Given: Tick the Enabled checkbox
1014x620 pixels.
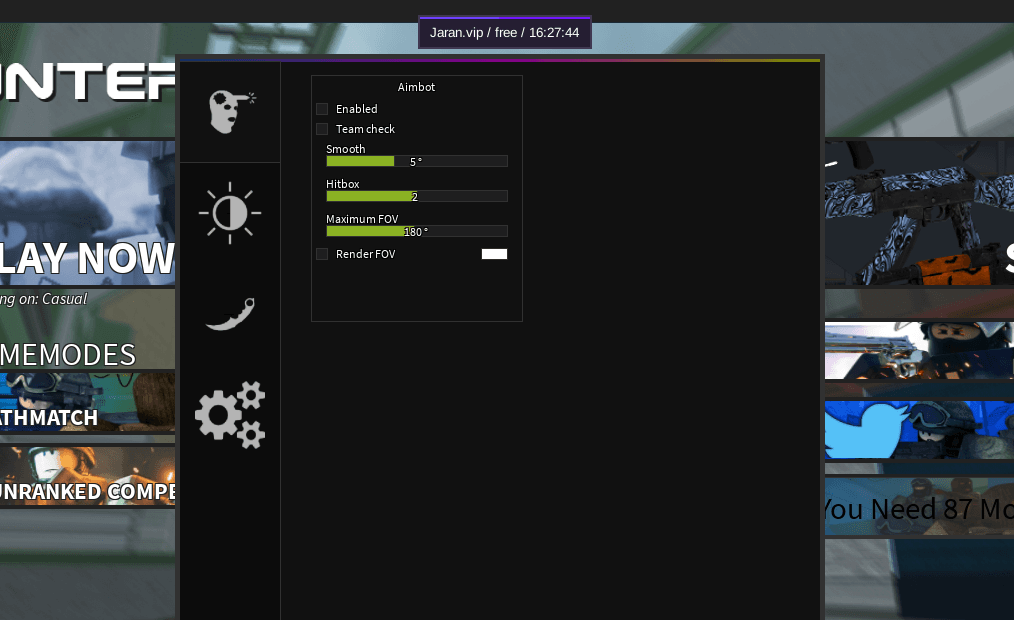Looking at the screenshot, I should (322, 109).
